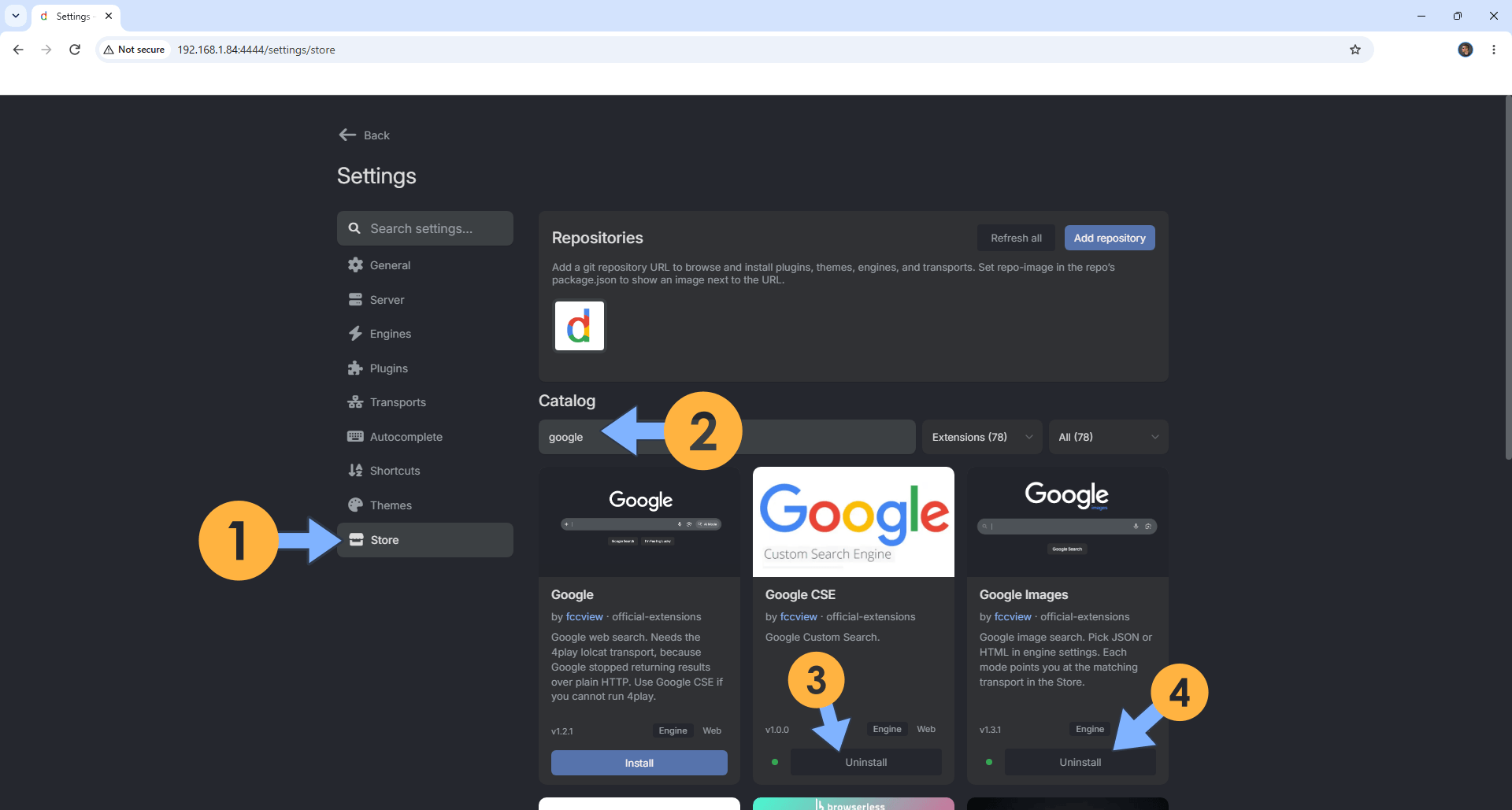The image size is (1512, 810).
Task: Click the Themes palette icon
Action: (x=355, y=505)
